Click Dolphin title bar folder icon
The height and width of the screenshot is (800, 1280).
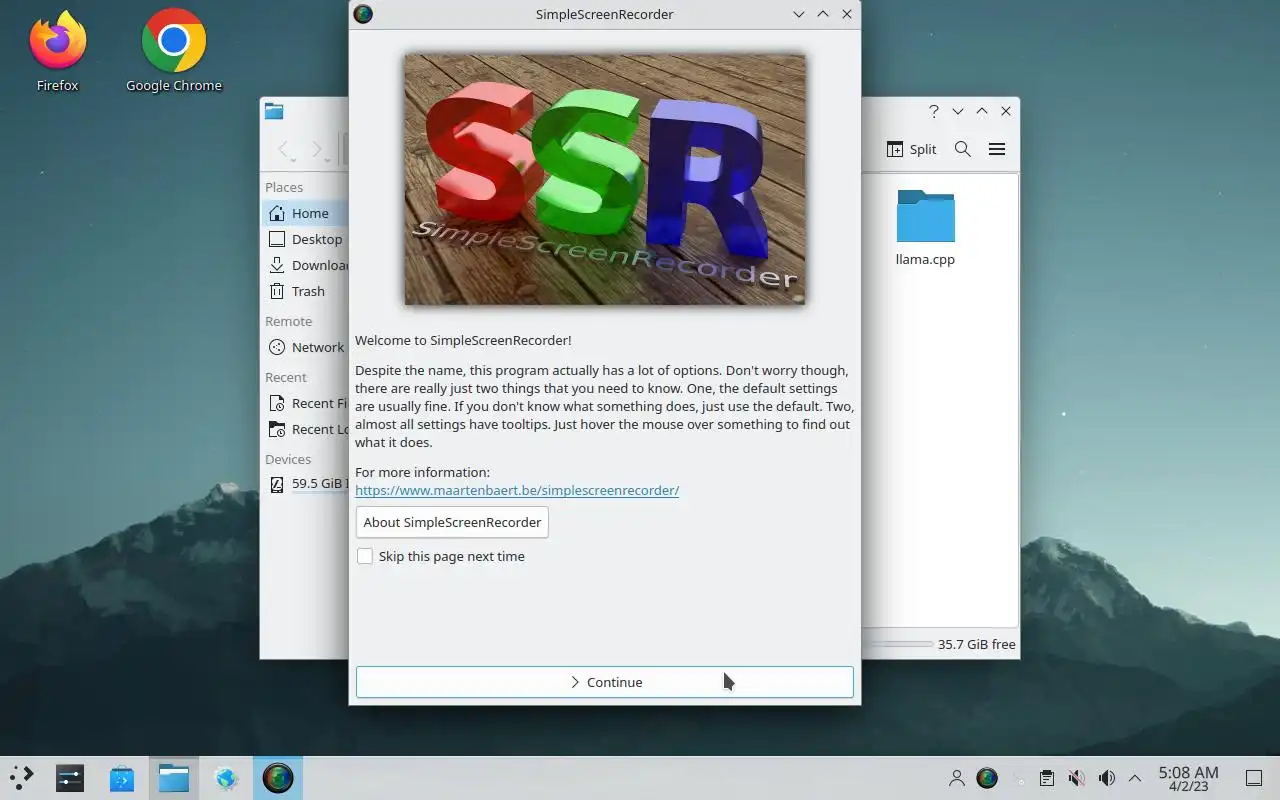pyautogui.click(x=274, y=111)
